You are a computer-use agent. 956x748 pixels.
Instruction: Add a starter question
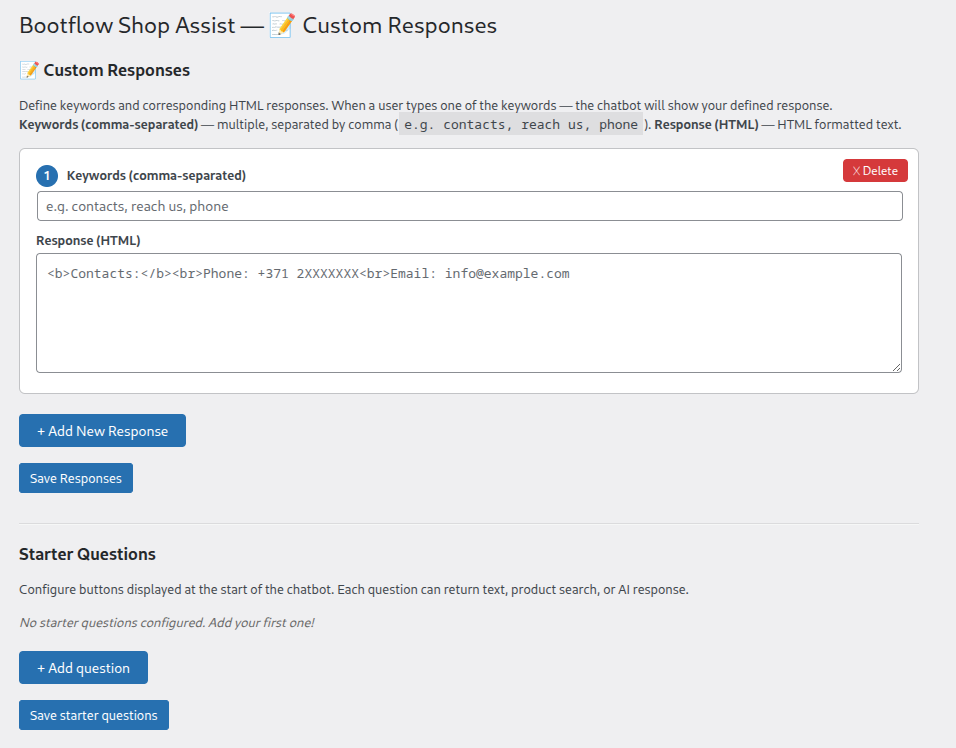[84, 668]
